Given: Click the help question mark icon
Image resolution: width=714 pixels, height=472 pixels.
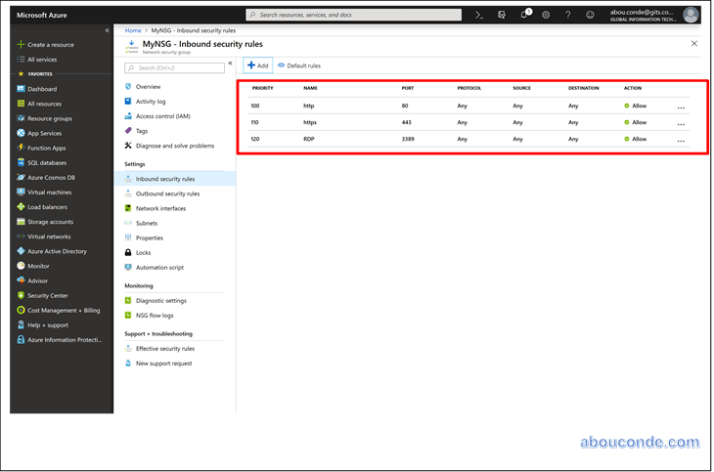Looking at the screenshot, I should tap(568, 15).
